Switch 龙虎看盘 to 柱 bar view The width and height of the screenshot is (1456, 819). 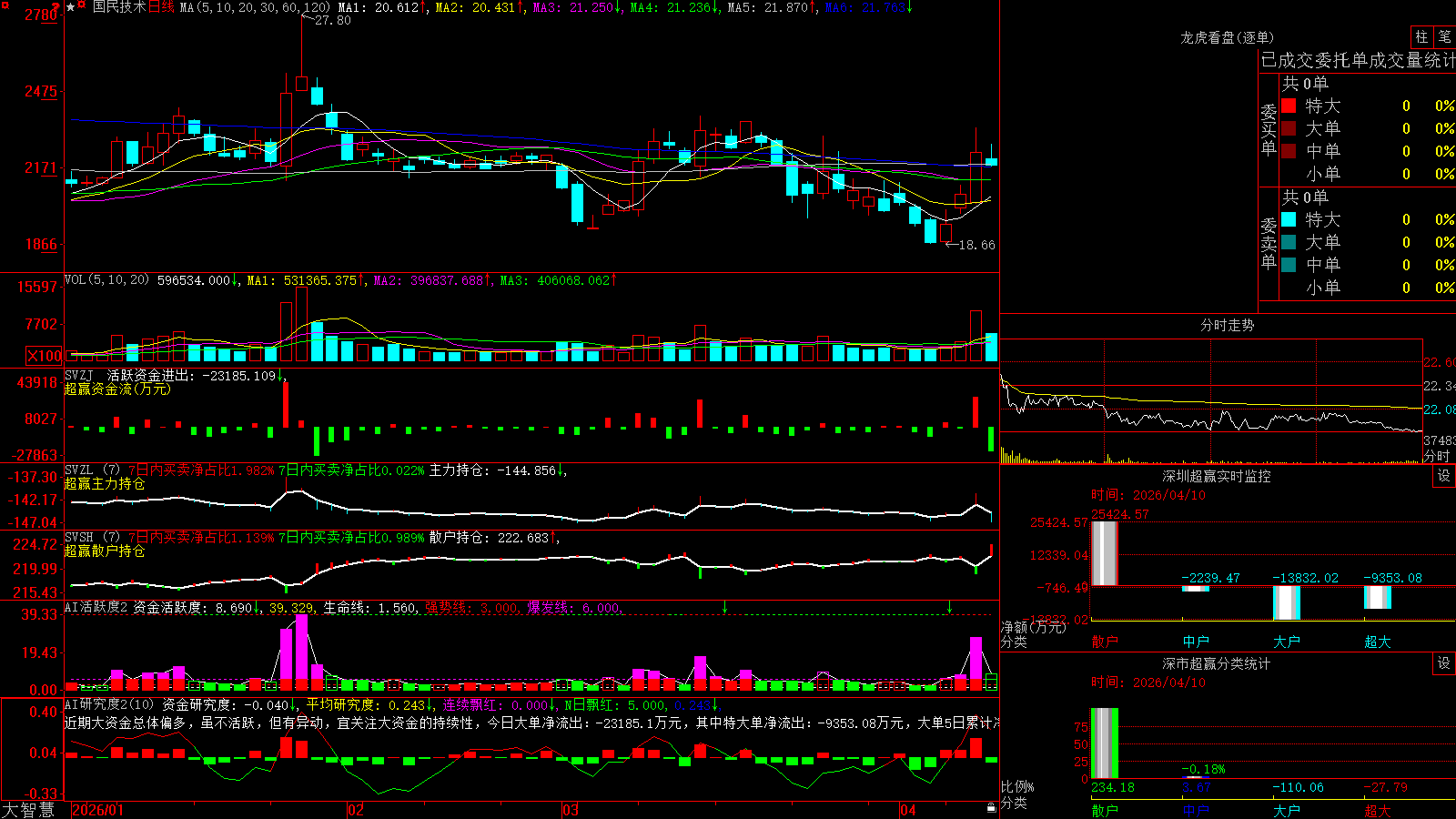[1421, 36]
